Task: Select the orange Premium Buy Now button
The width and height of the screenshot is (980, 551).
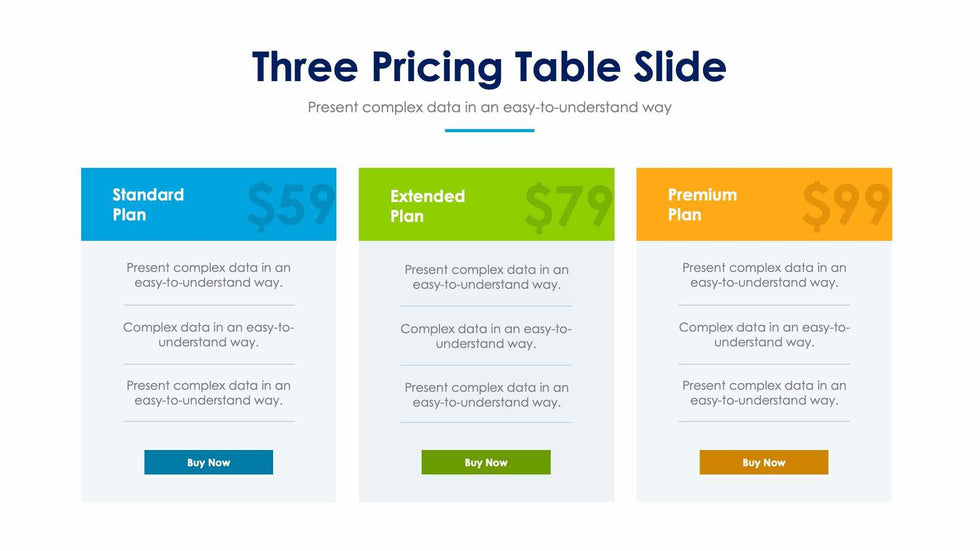Action: (x=764, y=462)
